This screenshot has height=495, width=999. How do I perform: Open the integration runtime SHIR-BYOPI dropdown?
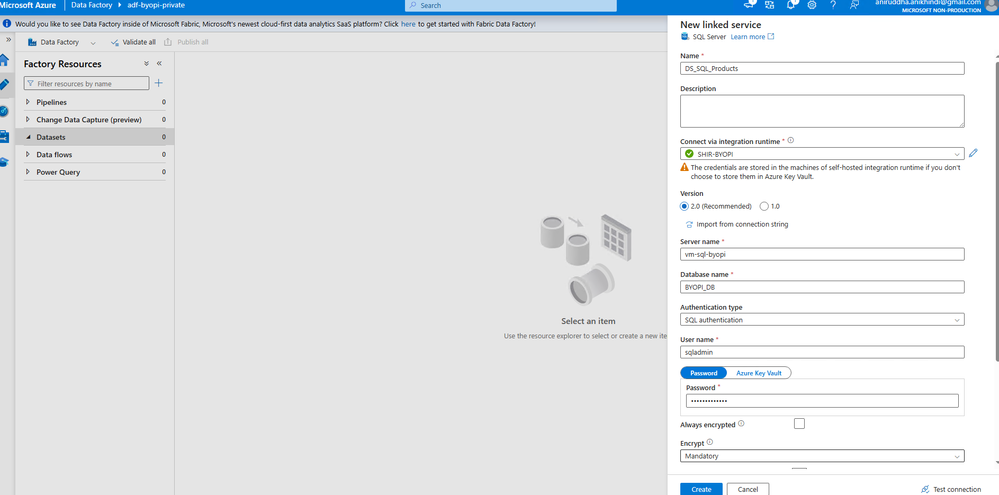click(x=822, y=154)
